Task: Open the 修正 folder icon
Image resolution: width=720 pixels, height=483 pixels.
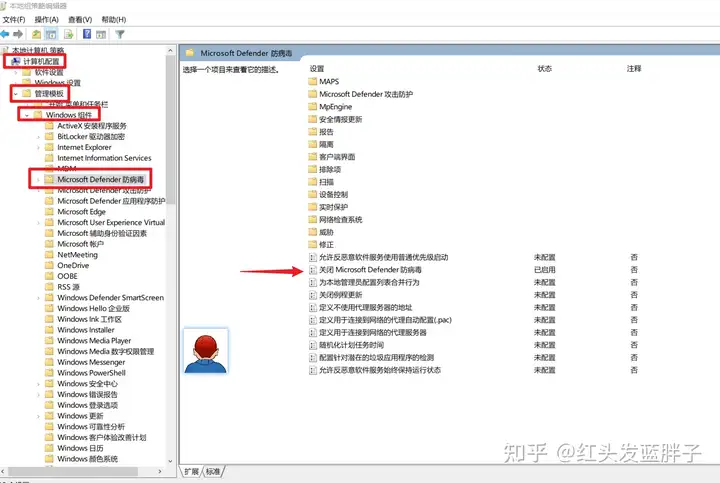Action: 313,245
